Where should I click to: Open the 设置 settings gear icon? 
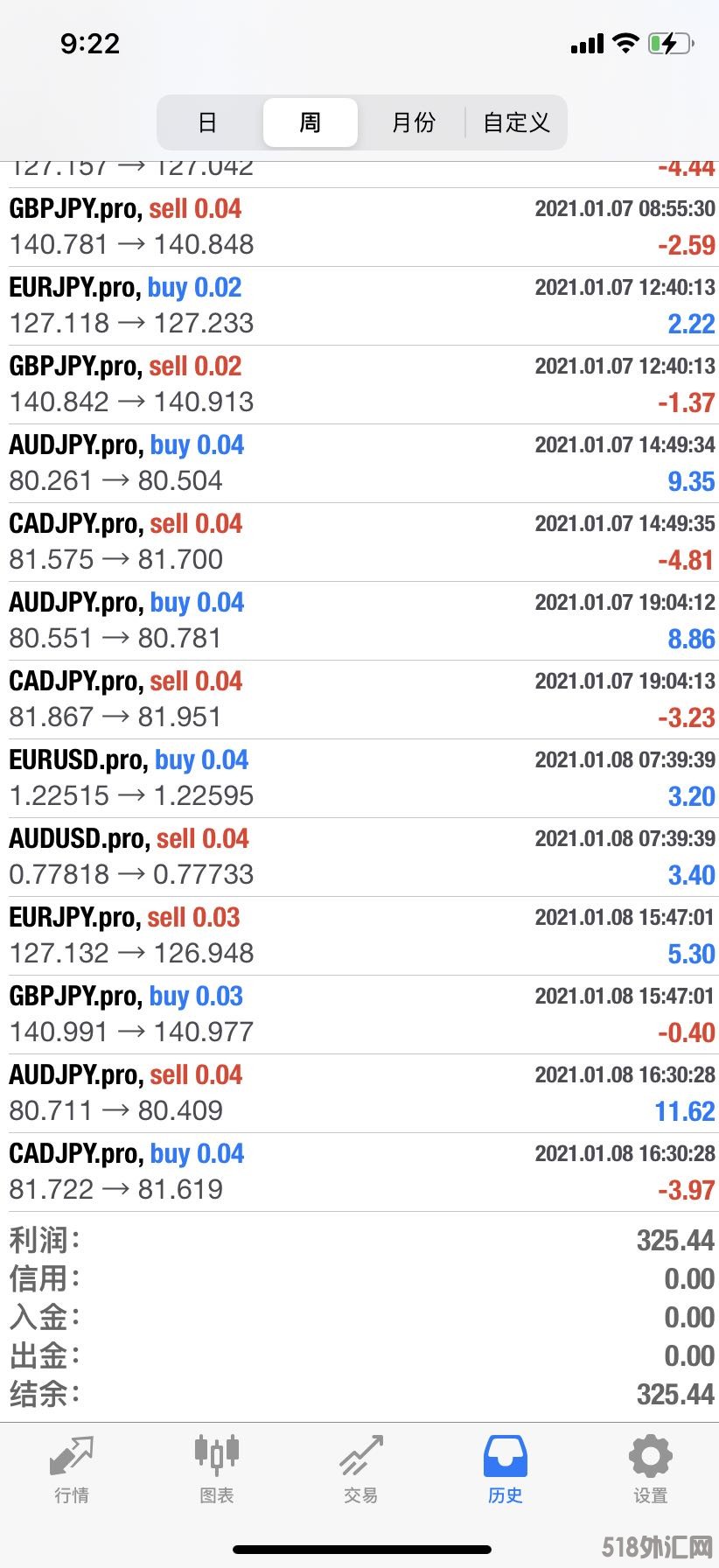(x=650, y=1456)
